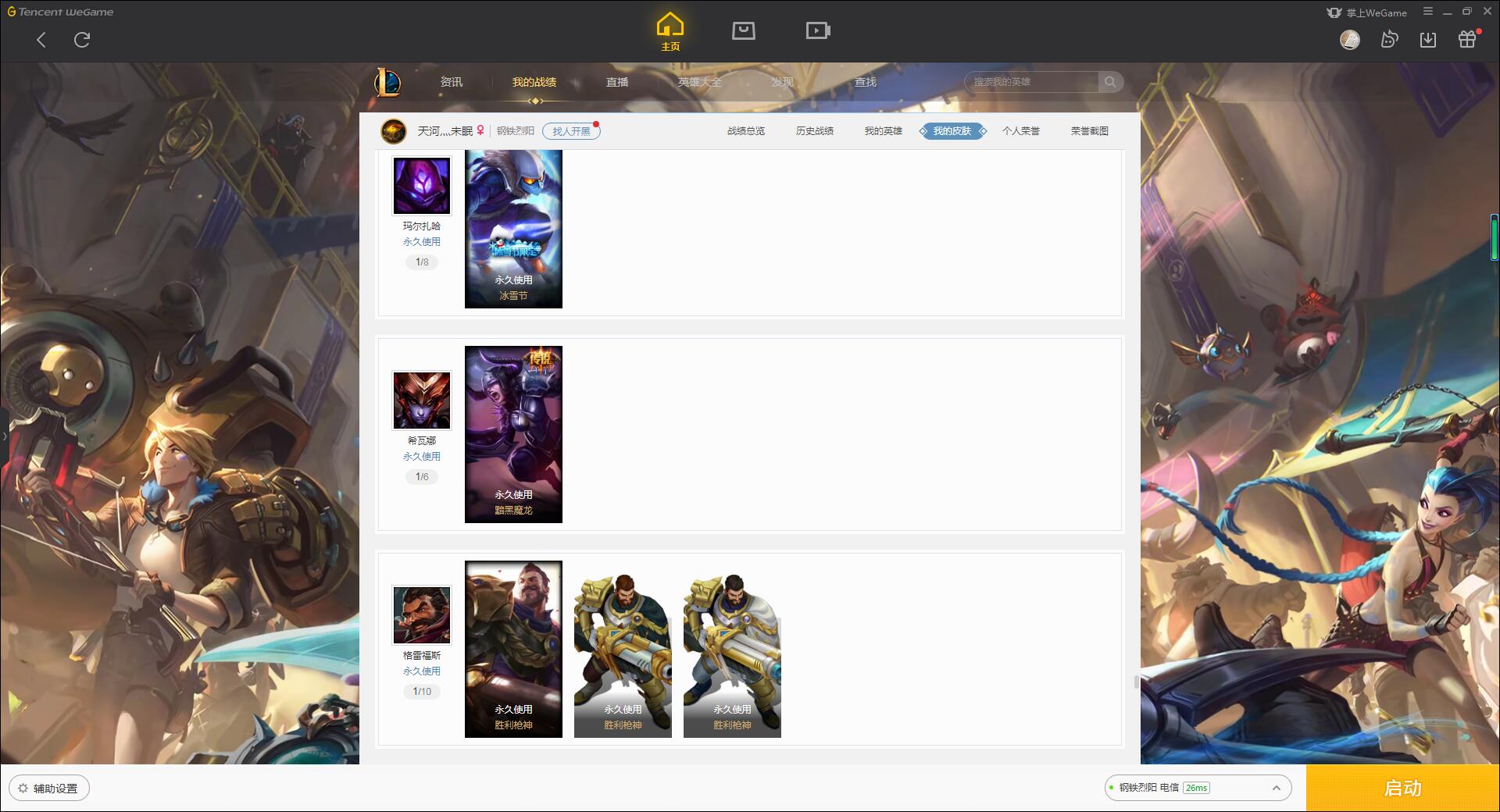Open the first 胜利枪神 skin splash card
Viewport: 1500px width, 812px height.
coord(513,649)
